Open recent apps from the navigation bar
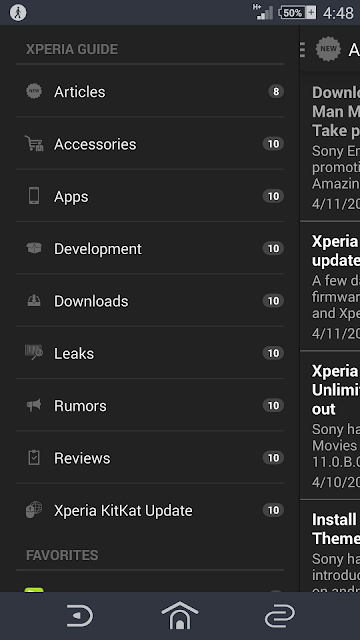This screenshot has width=360, height=640. pos(280,616)
